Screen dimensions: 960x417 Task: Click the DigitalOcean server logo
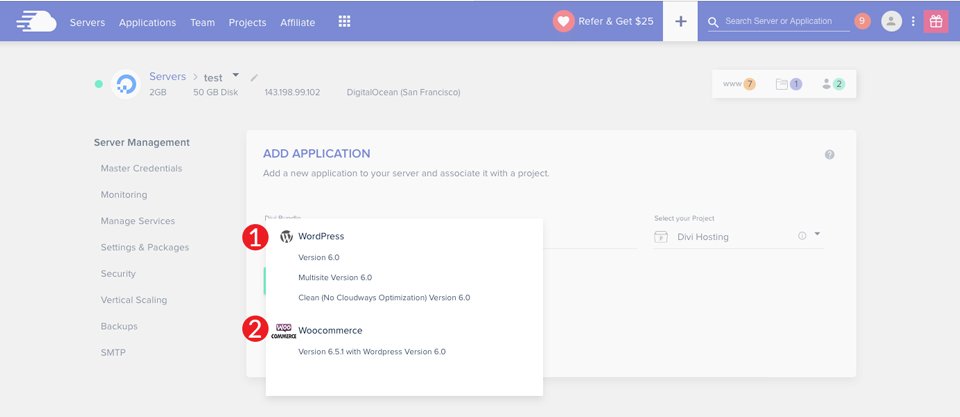[x=126, y=85]
